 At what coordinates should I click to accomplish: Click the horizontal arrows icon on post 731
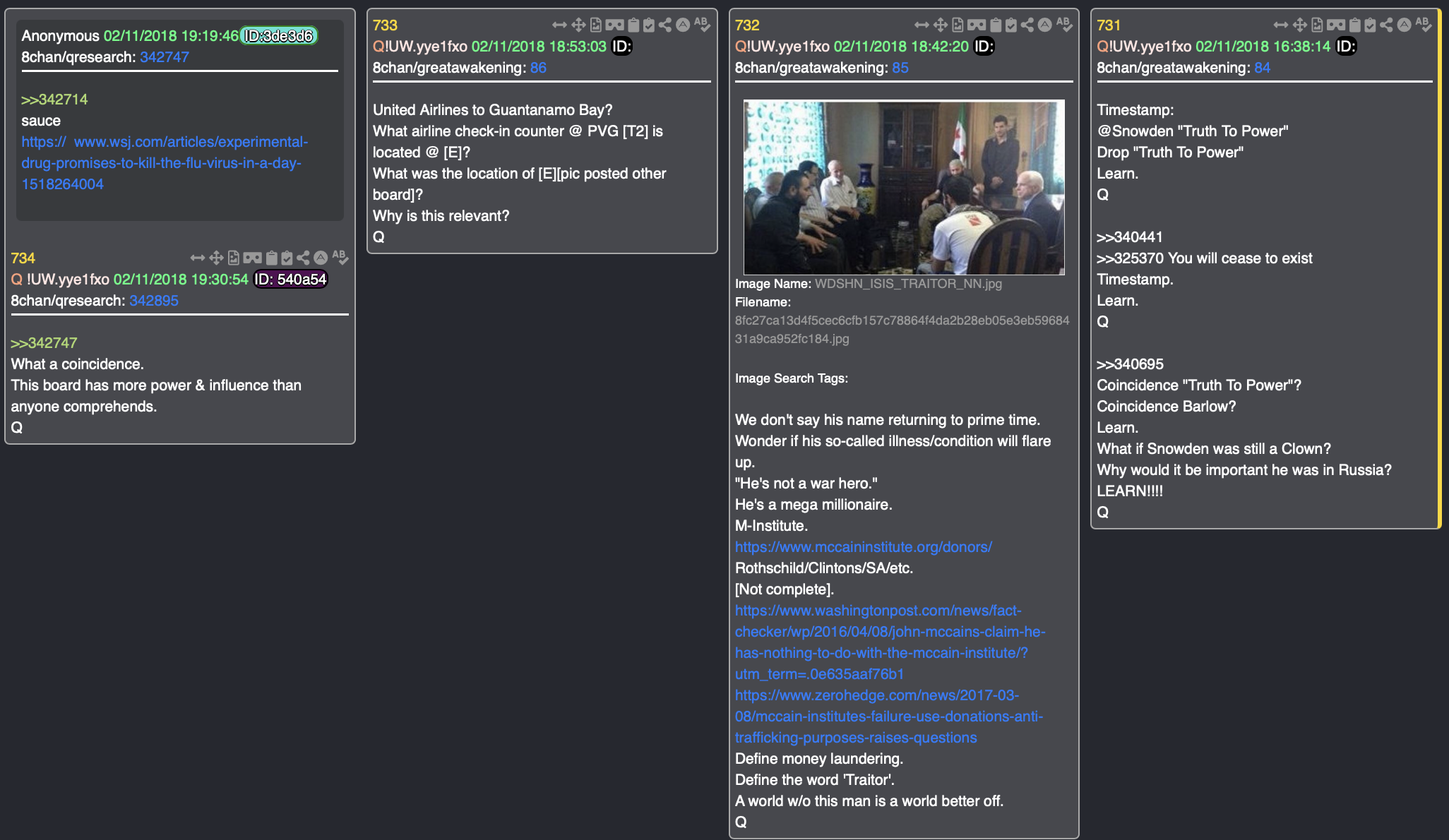[x=1281, y=25]
